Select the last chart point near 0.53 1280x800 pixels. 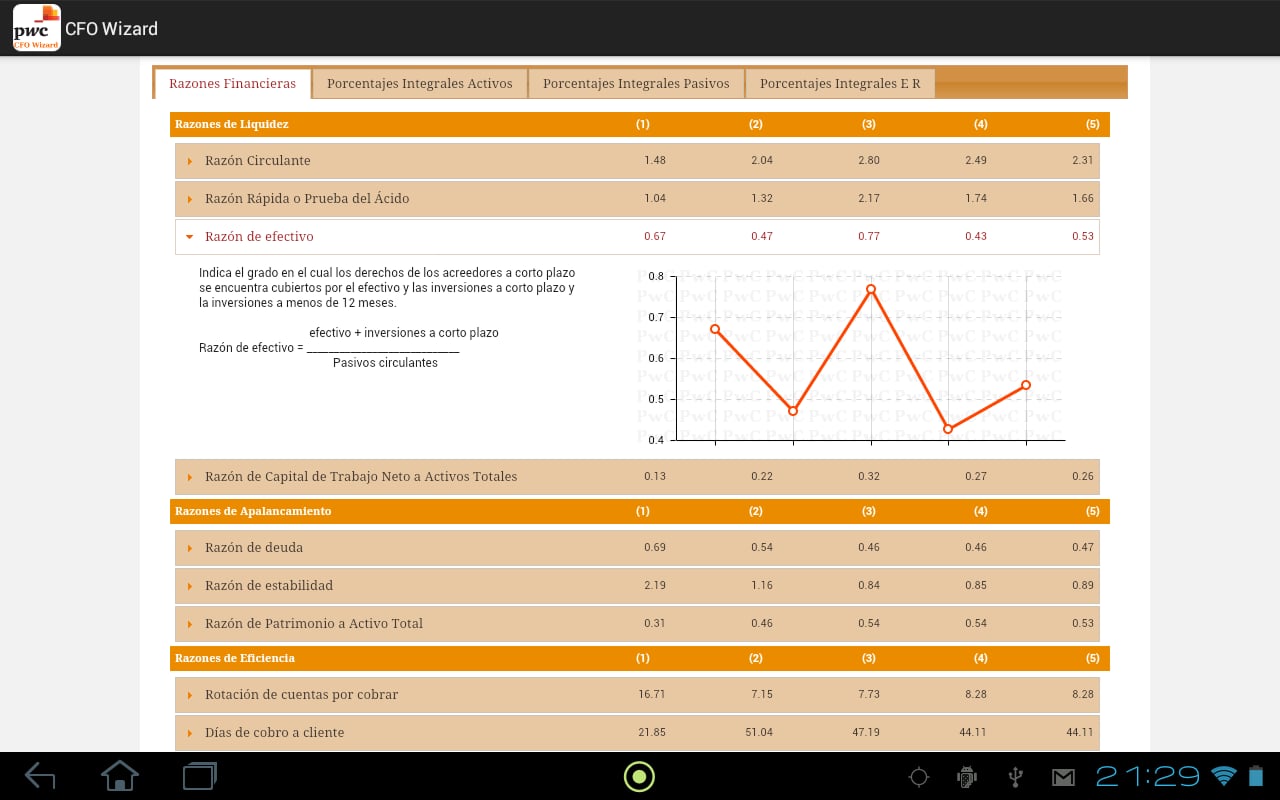[1026, 385]
